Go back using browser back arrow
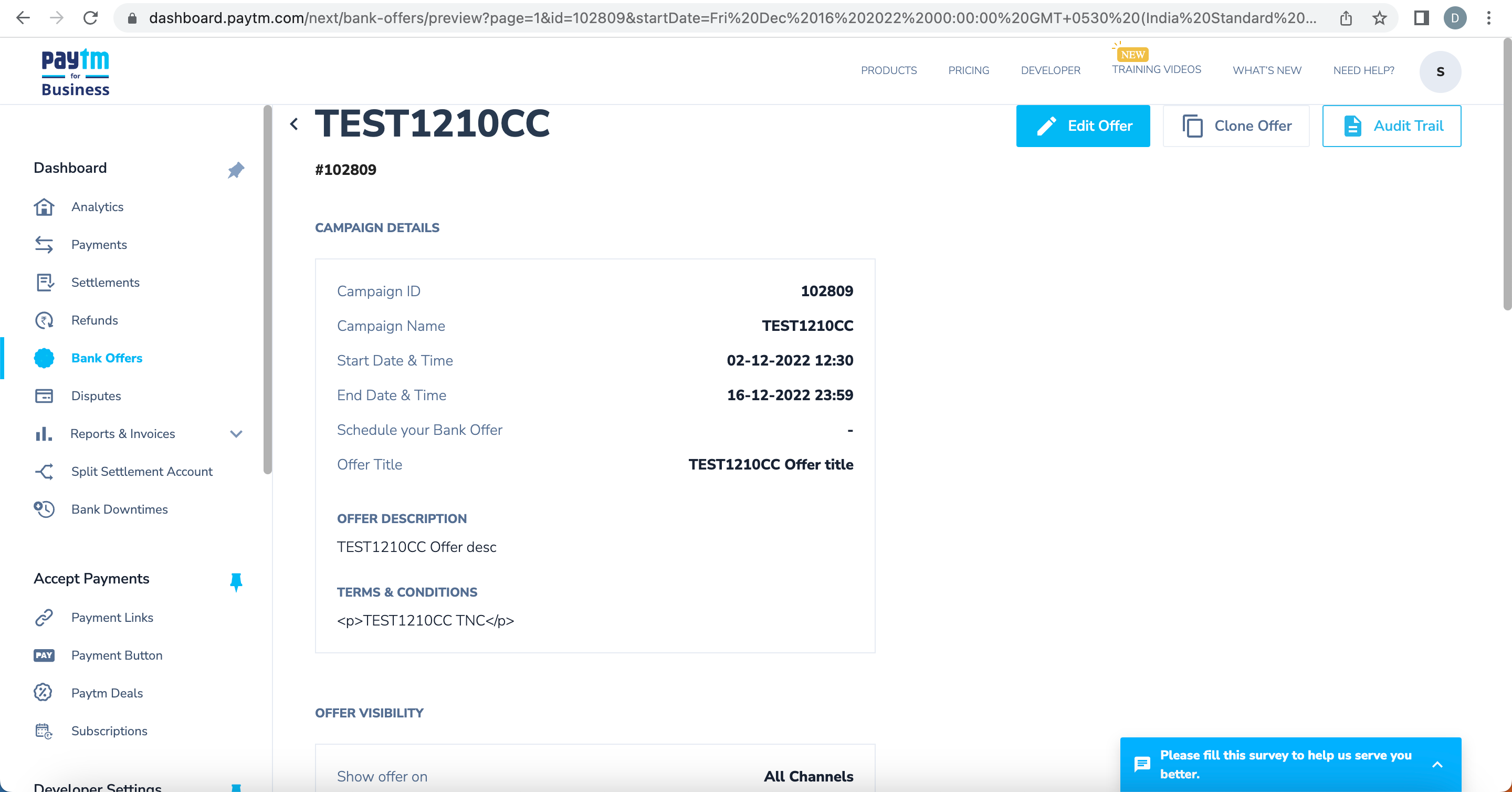 22,18
